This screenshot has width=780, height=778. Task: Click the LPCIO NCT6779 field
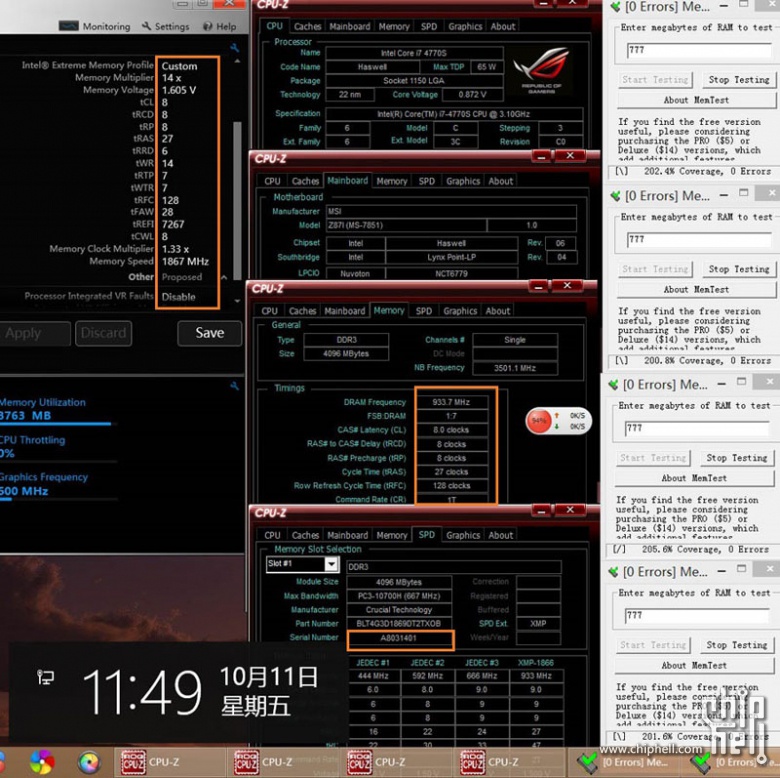point(451,273)
